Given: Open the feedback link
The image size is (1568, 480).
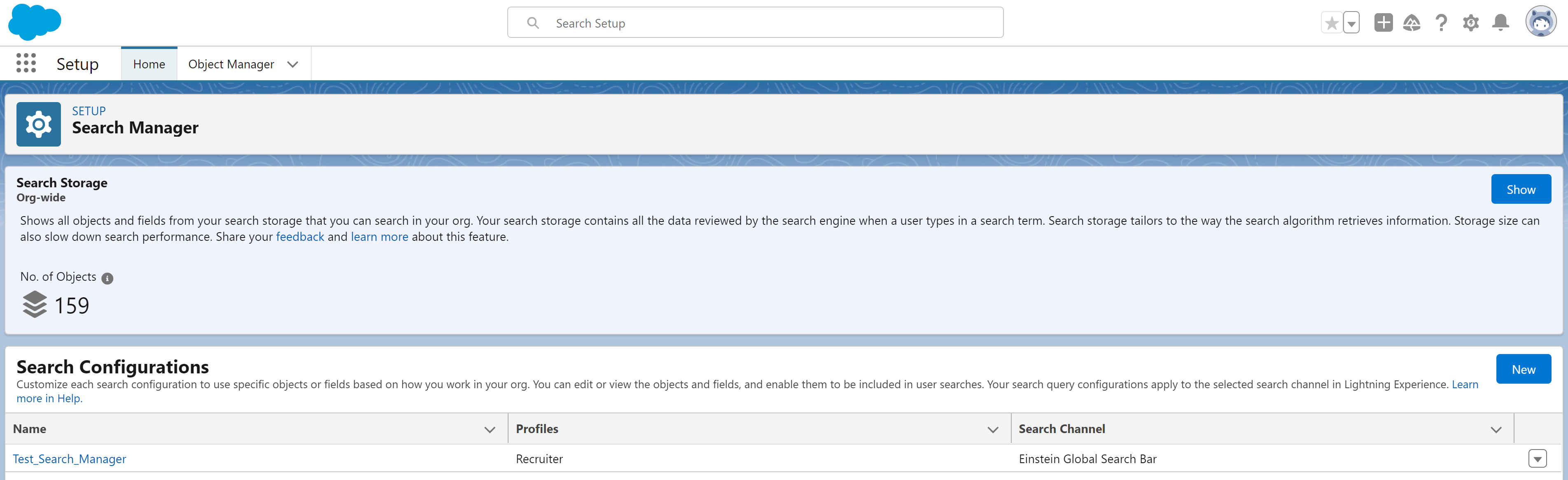Looking at the screenshot, I should pos(300,237).
